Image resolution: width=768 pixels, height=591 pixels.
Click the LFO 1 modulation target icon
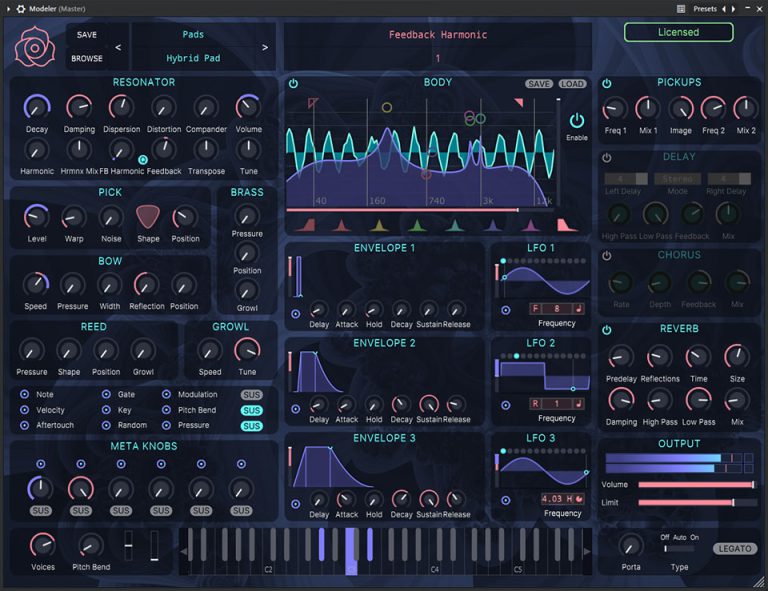pyautogui.click(x=505, y=310)
